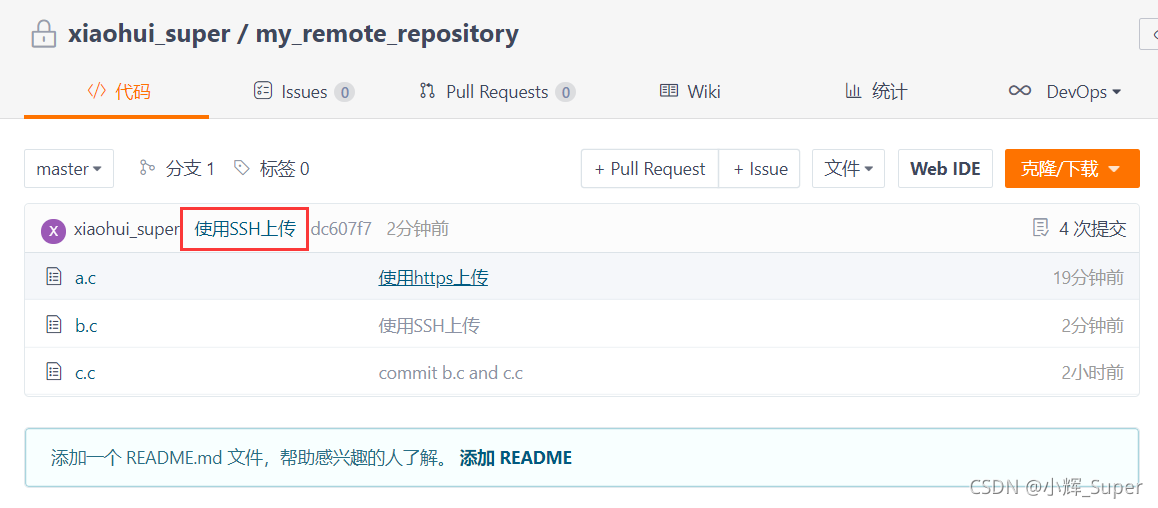Open the 文件 dropdown menu
This screenshot has width=1158, height=508.
coord(849,168)
